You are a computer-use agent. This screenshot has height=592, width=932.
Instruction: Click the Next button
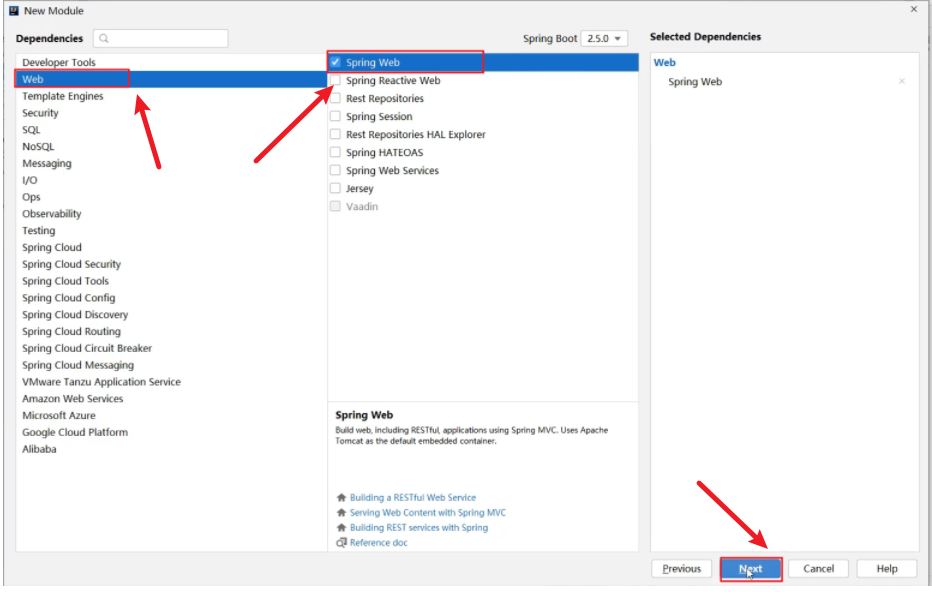[750, 568]
